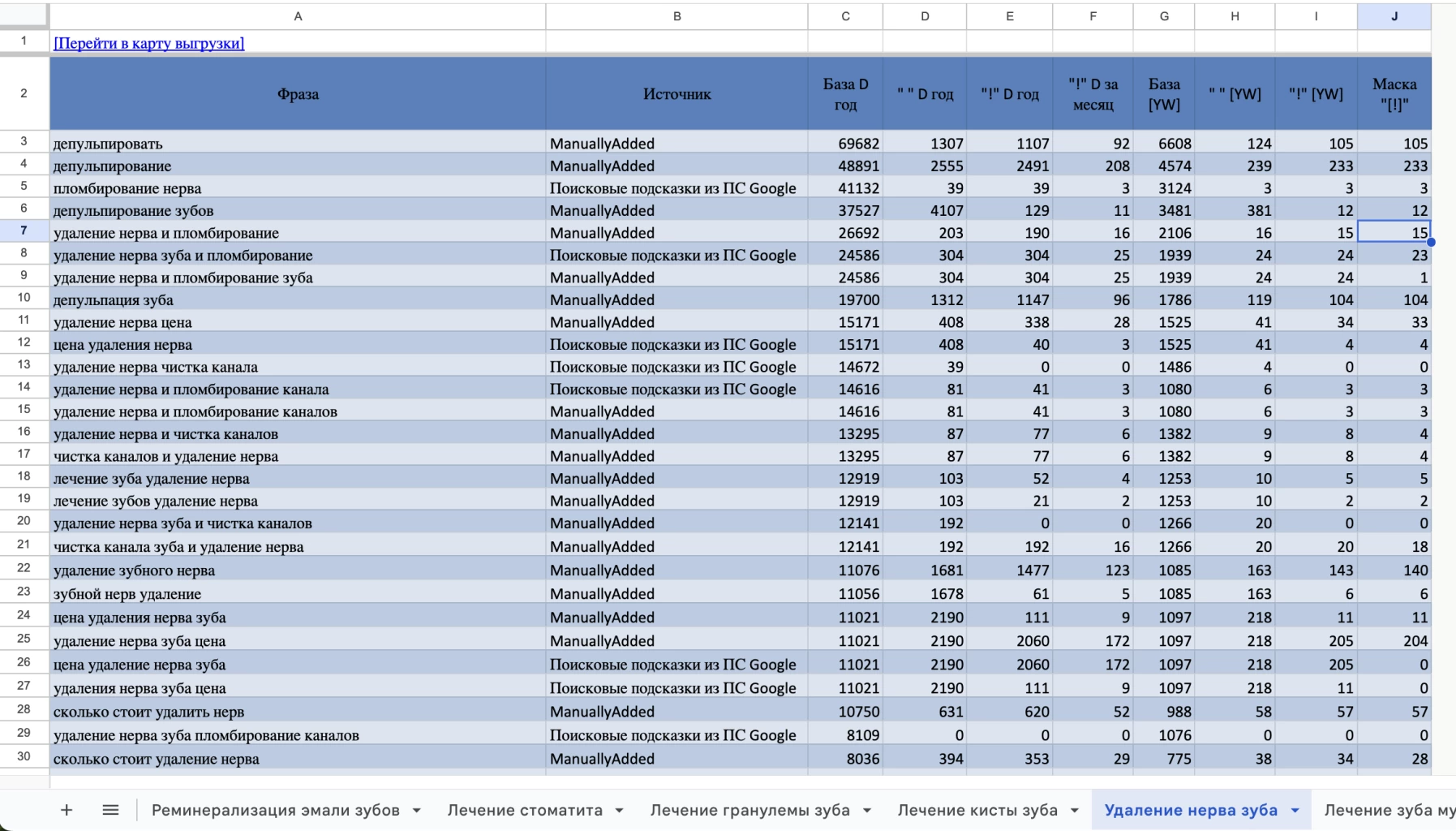The height and width of the screenshot is (831, 1456).
Task: Select the cell containing депульпировать
Action: [298, 144]
